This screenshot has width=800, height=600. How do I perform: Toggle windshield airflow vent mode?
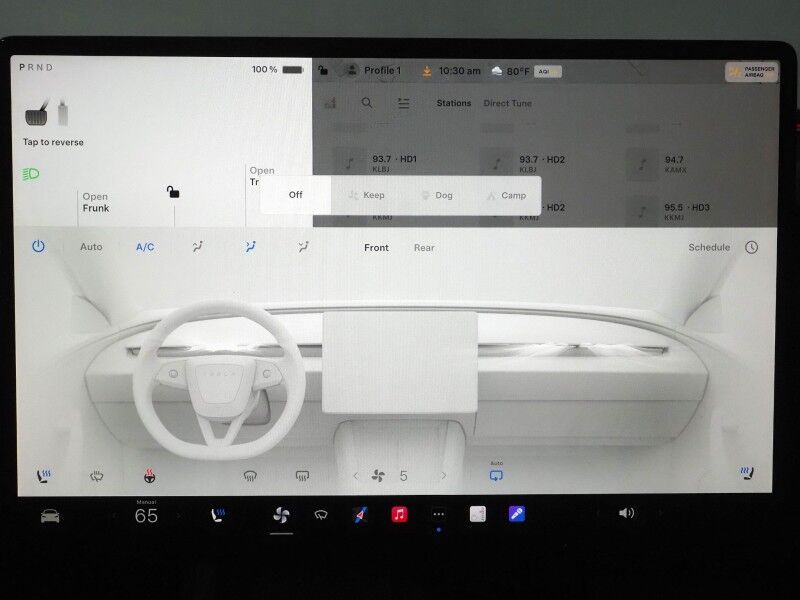198,247
